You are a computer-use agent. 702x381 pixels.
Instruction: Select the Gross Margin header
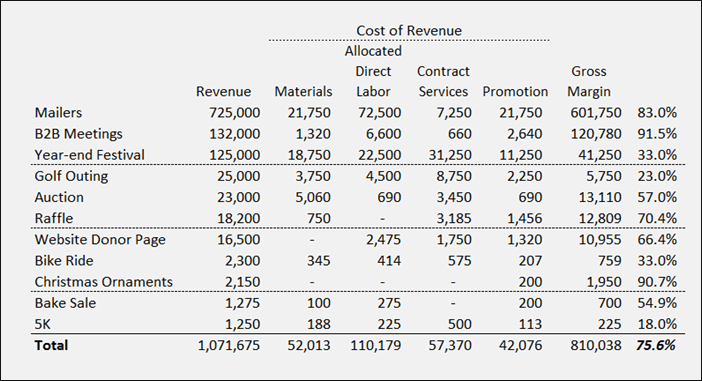(589, 81)
